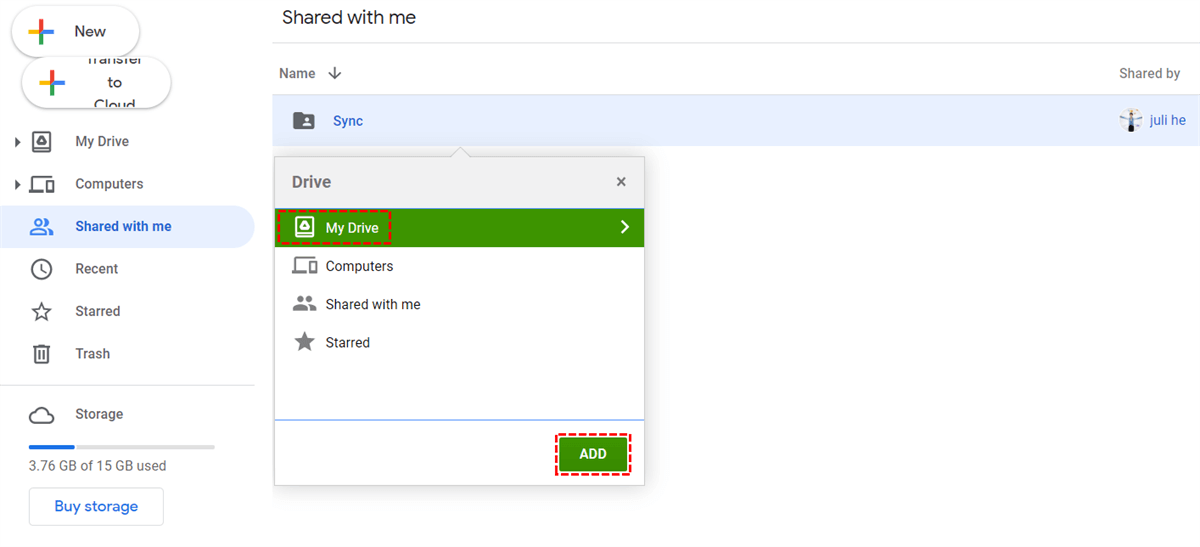Click juli he's avatar thumbnail
Viewport: 1200px width, 547px height.
click(x=1131, y=121)
